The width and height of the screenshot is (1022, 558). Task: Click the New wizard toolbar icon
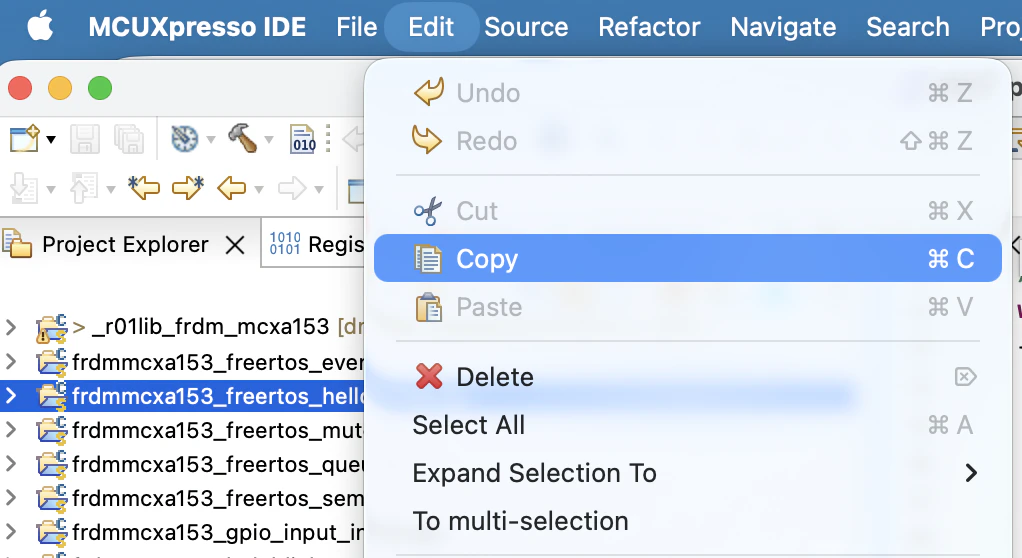[x=25, y=139]
